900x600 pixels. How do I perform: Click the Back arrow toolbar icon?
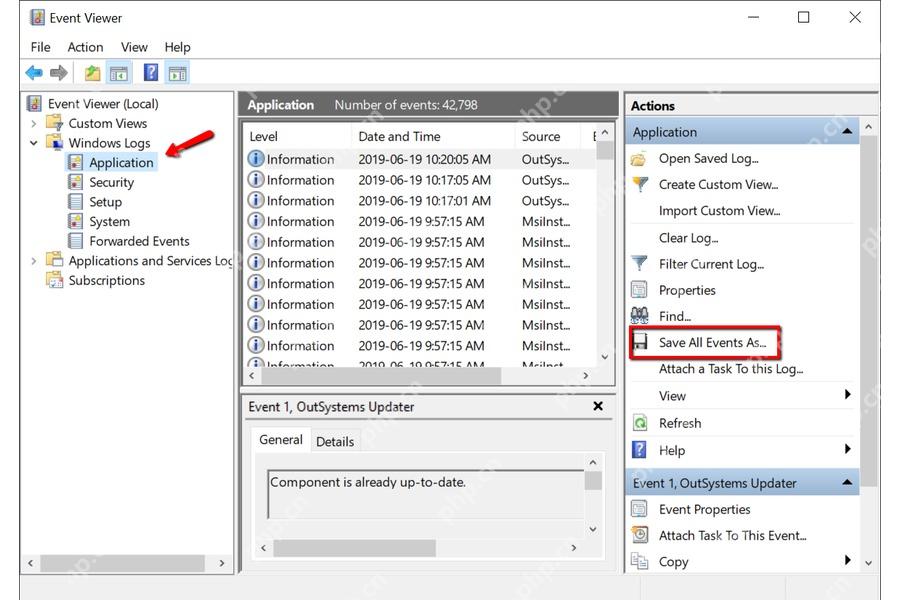[x=34, y=73]
